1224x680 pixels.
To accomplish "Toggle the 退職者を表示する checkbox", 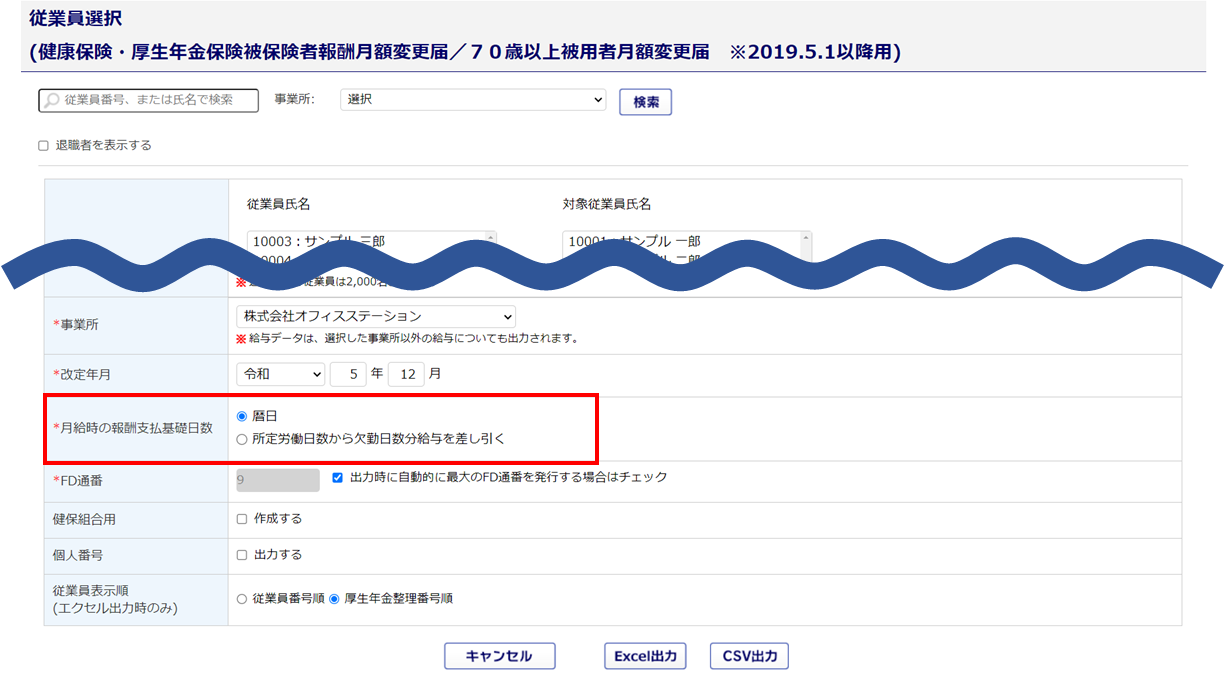I will tap(43, 146).
